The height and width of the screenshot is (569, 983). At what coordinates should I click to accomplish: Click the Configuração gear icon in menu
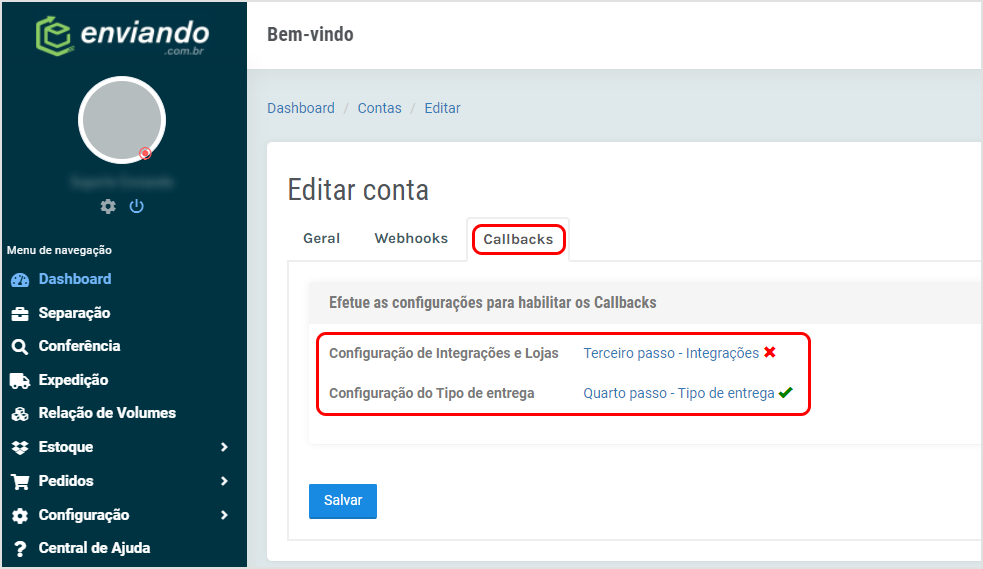coord(20,515)
